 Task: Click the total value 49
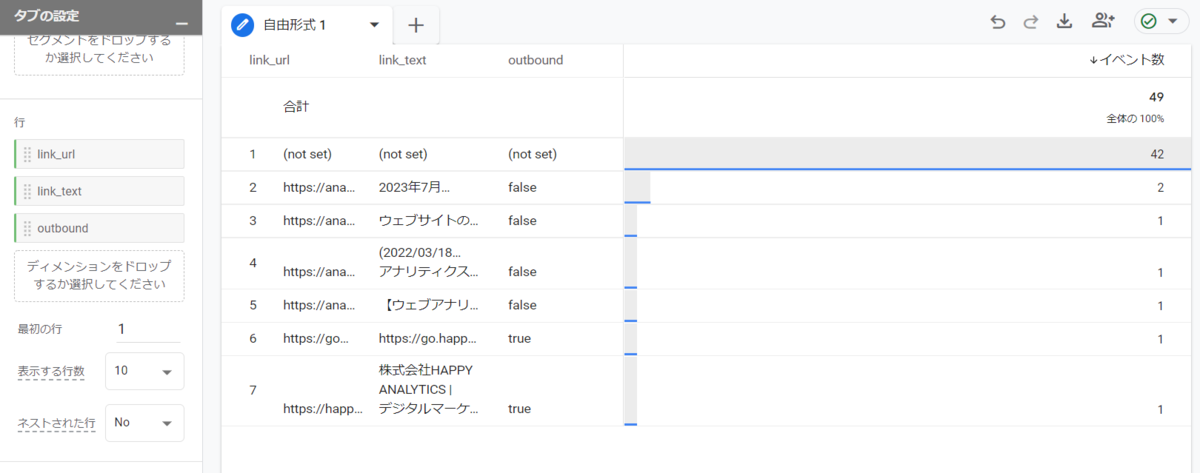pos(1157,97)
